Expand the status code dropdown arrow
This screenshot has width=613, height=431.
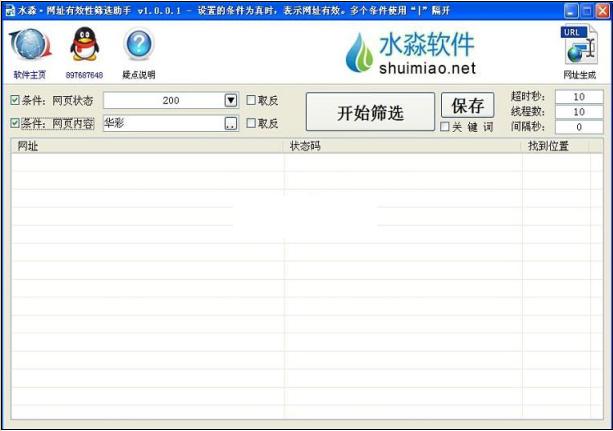(x=231, y=100)
